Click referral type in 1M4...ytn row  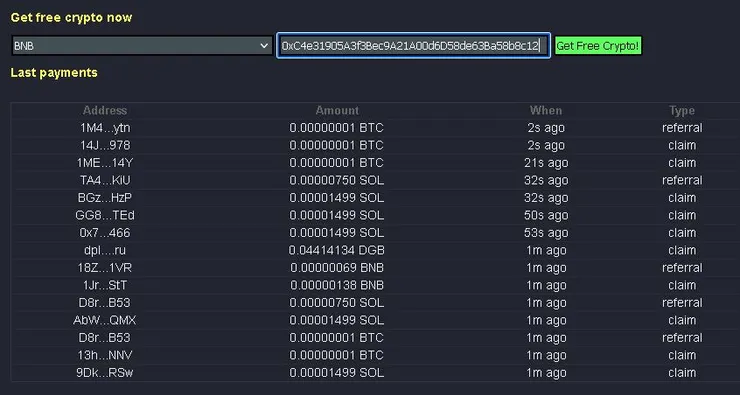(682, 128)
